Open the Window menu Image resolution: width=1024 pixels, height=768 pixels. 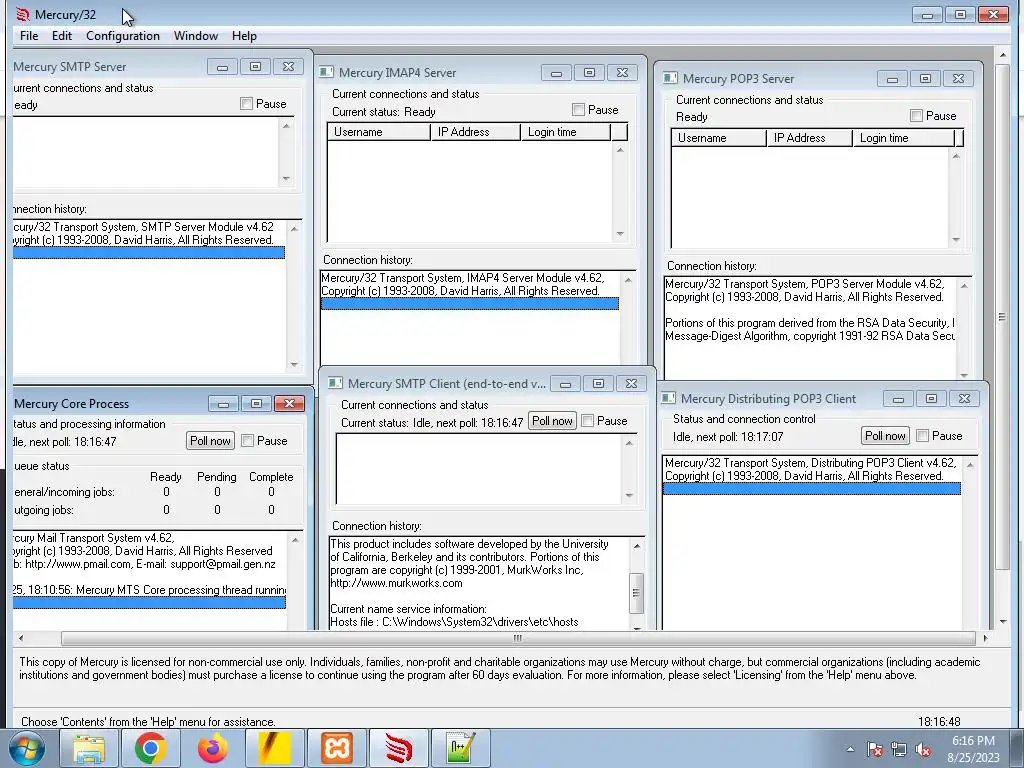tap(196, 36)
